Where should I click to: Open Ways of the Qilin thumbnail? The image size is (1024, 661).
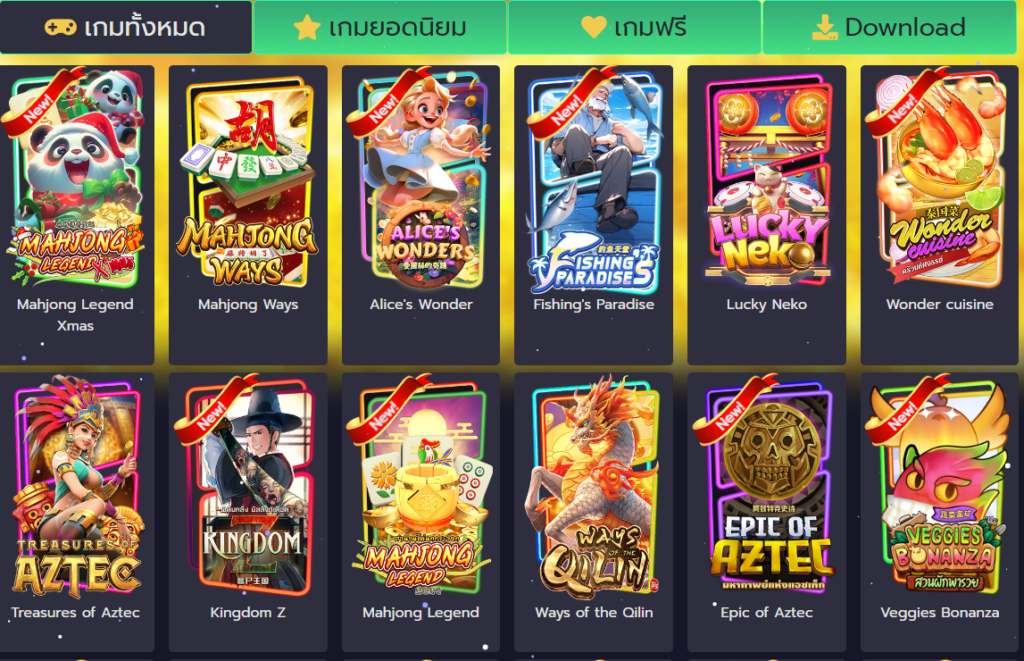tap(594, 488)
